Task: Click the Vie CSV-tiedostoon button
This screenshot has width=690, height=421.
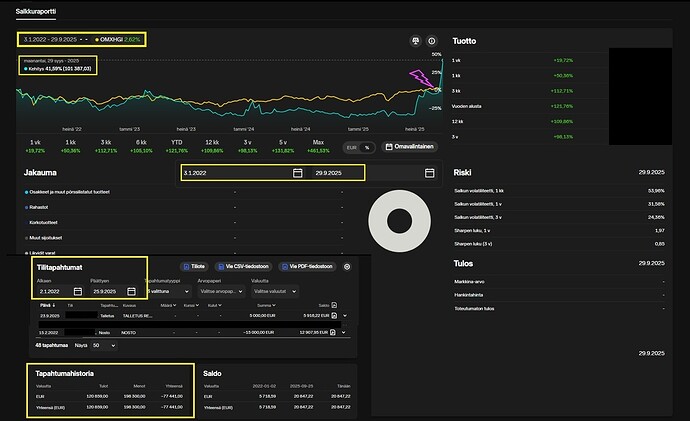Action: pyautogui.click(x=243, y=267)
